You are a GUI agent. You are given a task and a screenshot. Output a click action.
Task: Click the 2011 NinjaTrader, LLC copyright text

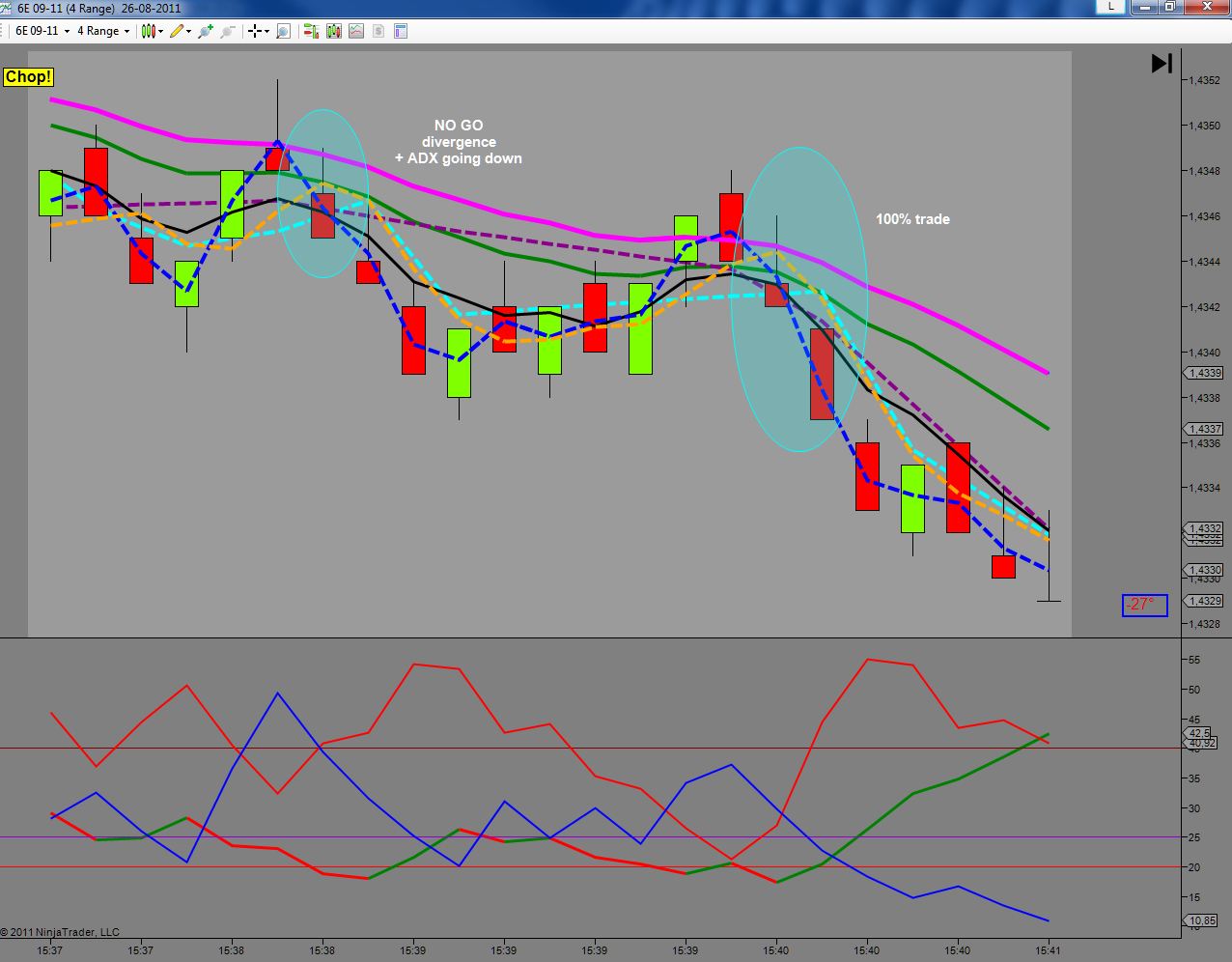tap(60, 932)
